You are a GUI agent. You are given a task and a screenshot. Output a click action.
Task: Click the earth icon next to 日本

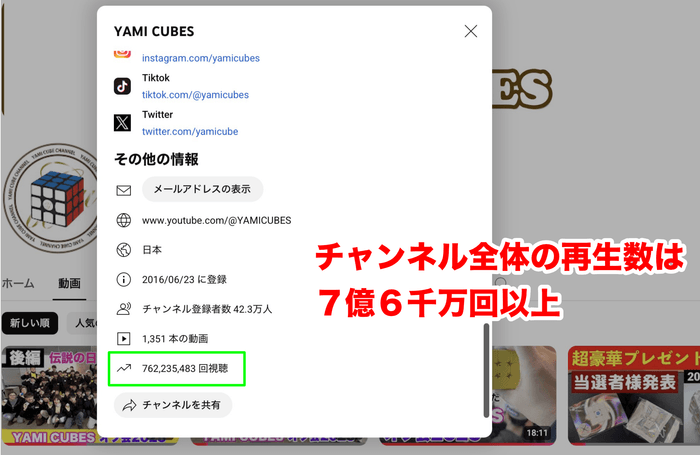click(x=124, y=249)
